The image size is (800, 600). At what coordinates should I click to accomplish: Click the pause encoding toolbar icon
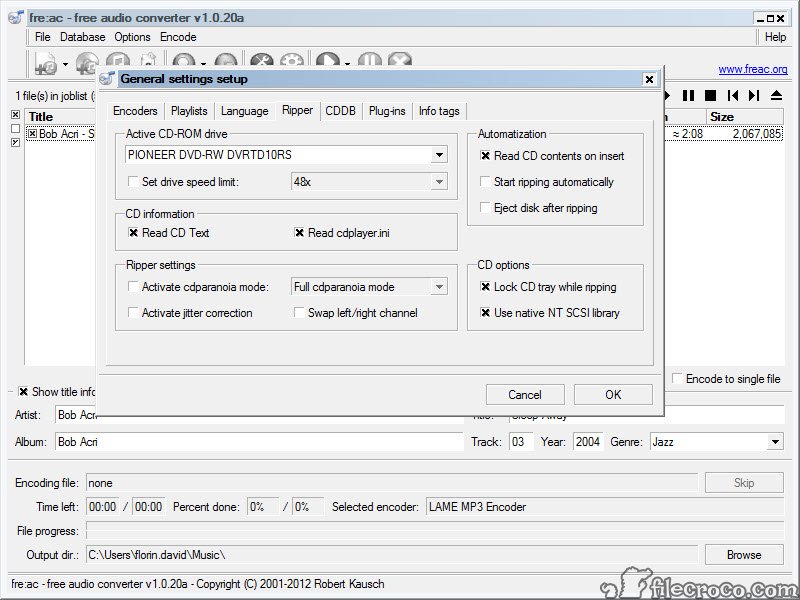369,64
